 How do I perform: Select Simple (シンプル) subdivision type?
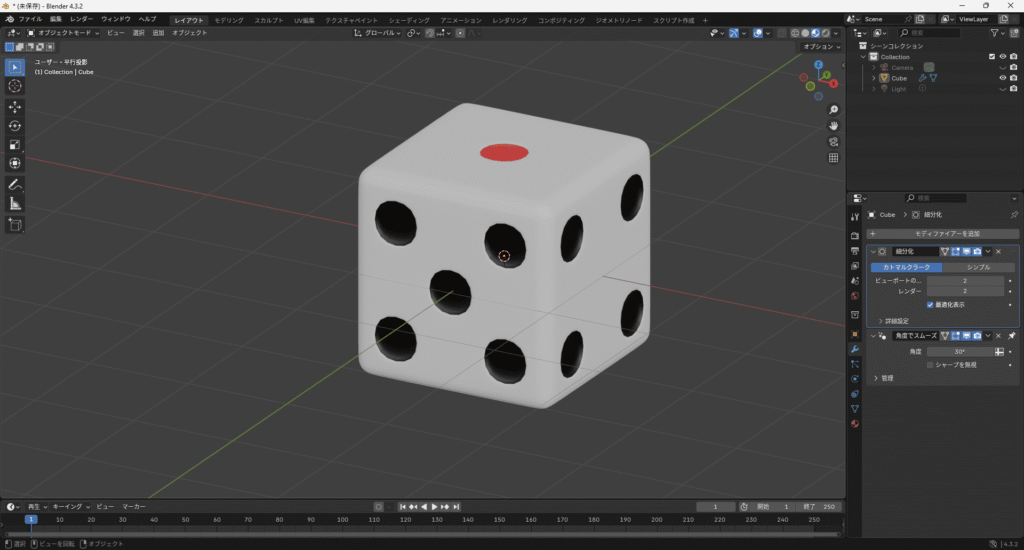click(978, 267)
